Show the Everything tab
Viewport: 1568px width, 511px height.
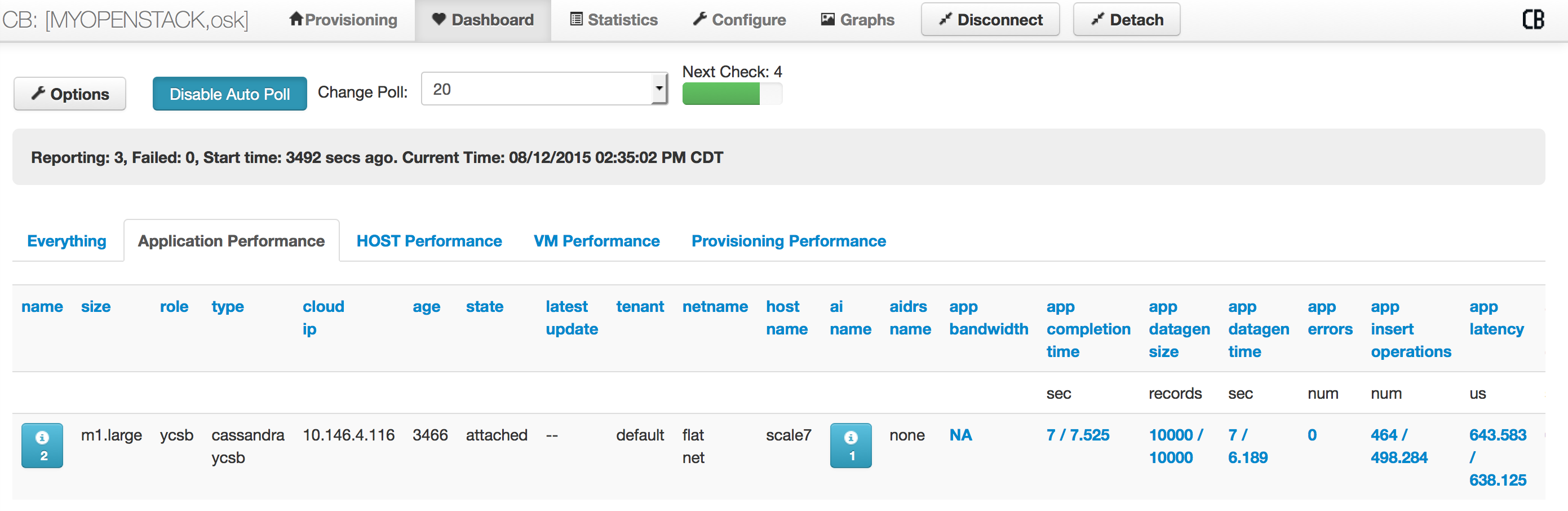(67, 241)
